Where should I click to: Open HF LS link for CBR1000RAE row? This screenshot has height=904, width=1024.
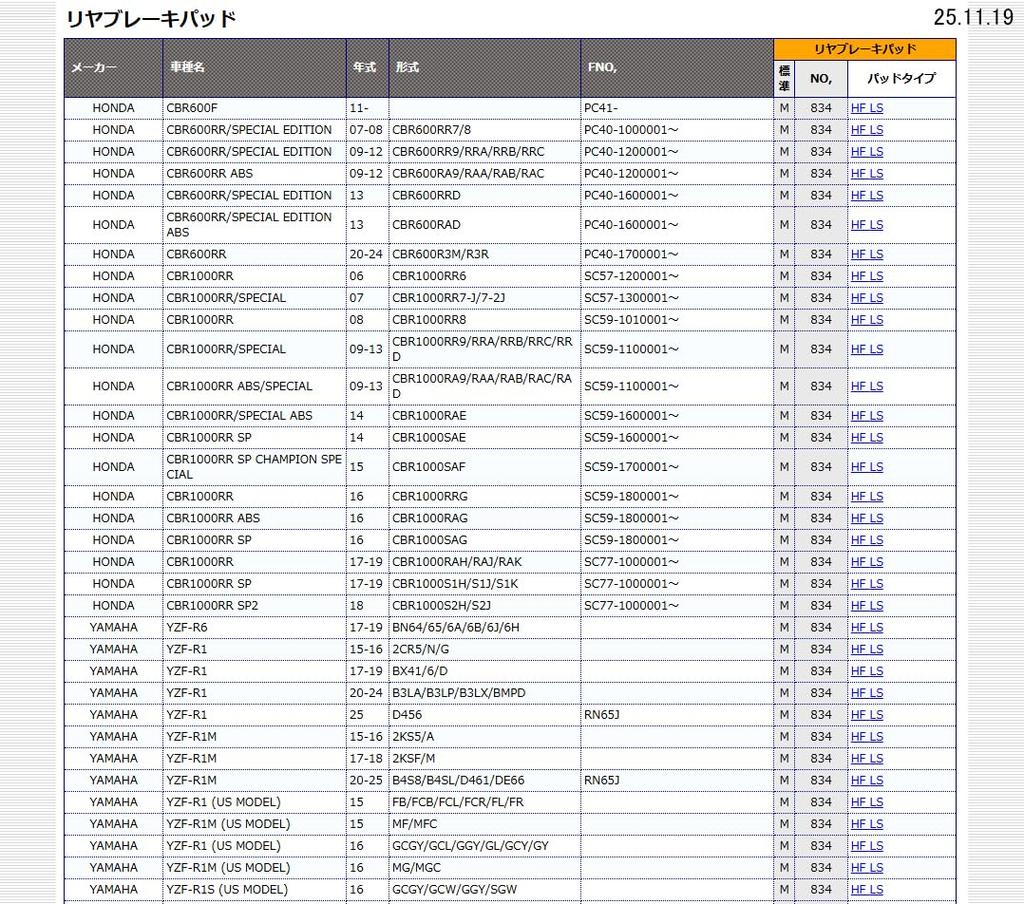click(866, 416)
